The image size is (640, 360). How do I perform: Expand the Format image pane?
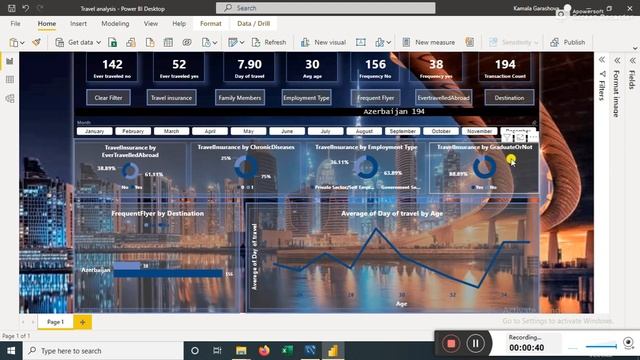pyautogui.click(x=617, y=60)
